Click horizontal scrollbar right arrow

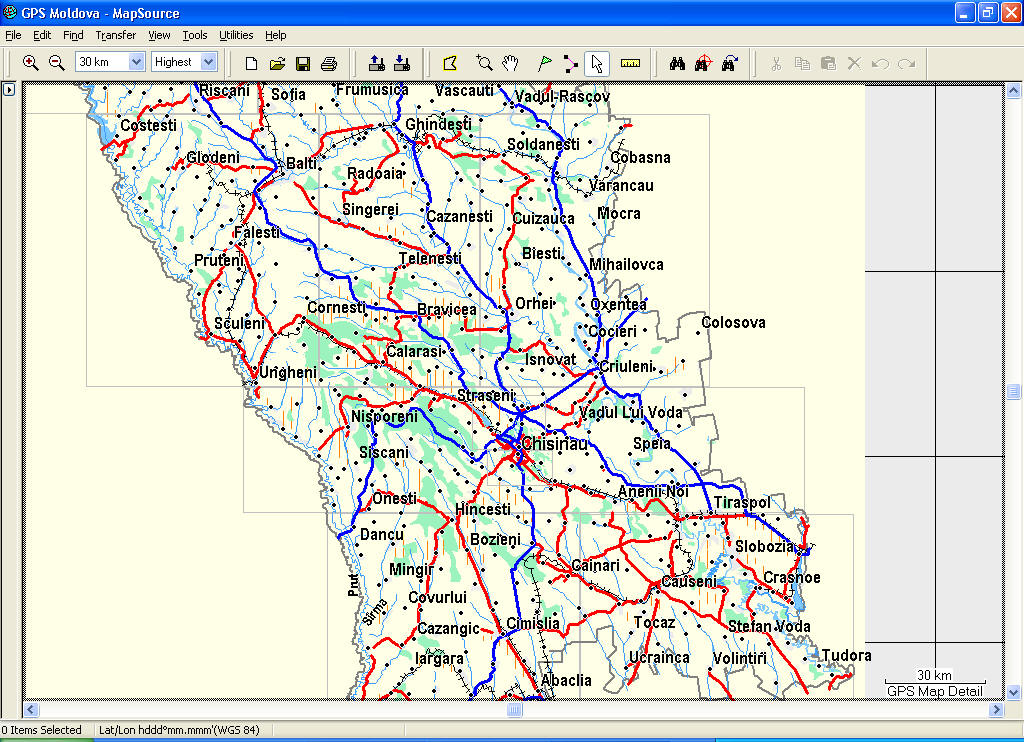coord(996,709)
